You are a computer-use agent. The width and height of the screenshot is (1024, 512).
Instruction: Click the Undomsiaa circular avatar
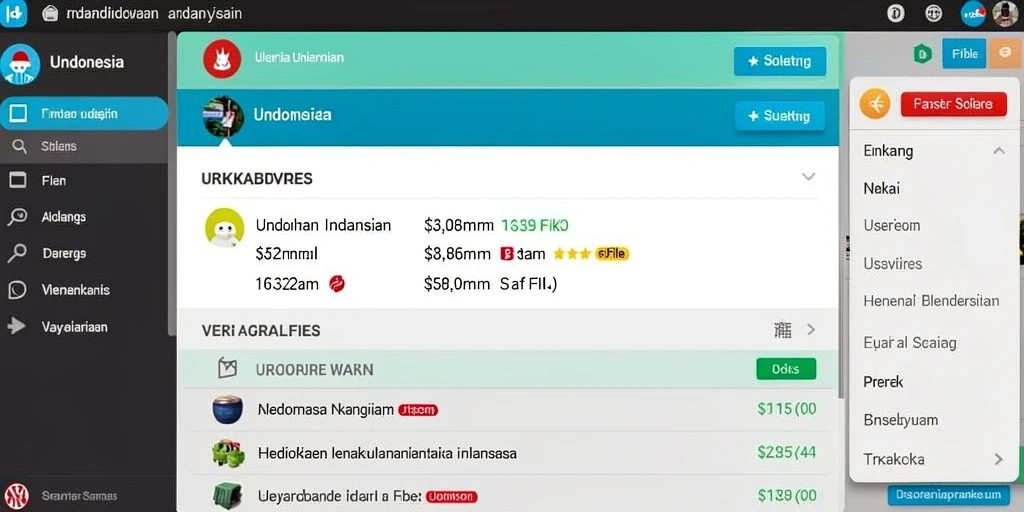tap(223, 117)
